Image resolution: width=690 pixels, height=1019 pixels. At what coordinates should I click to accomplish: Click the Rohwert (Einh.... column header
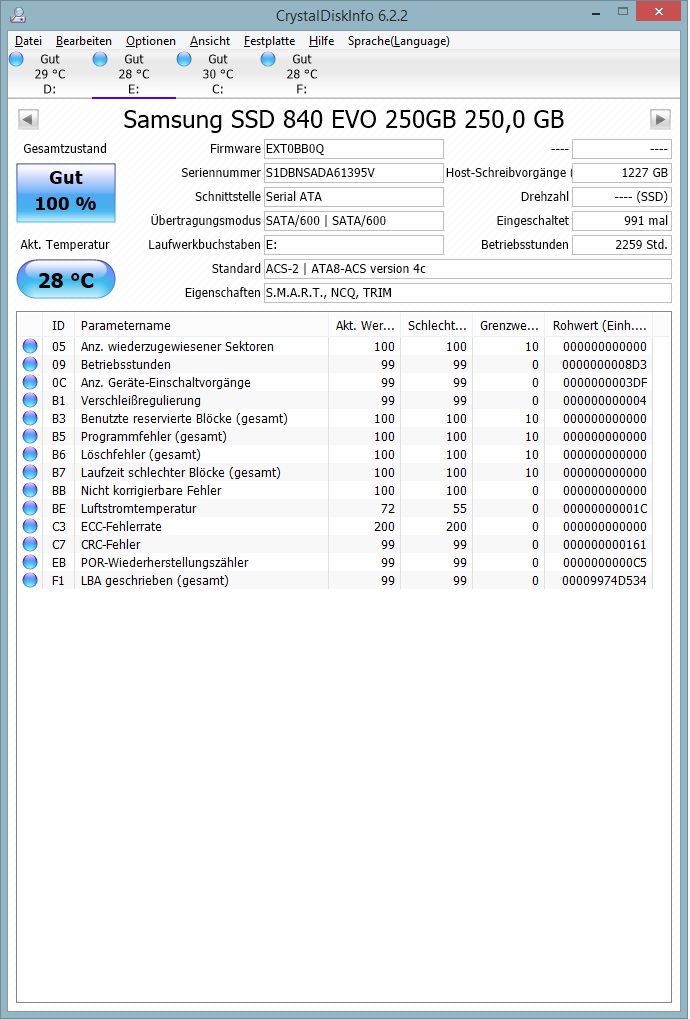(x=599, y=326)
